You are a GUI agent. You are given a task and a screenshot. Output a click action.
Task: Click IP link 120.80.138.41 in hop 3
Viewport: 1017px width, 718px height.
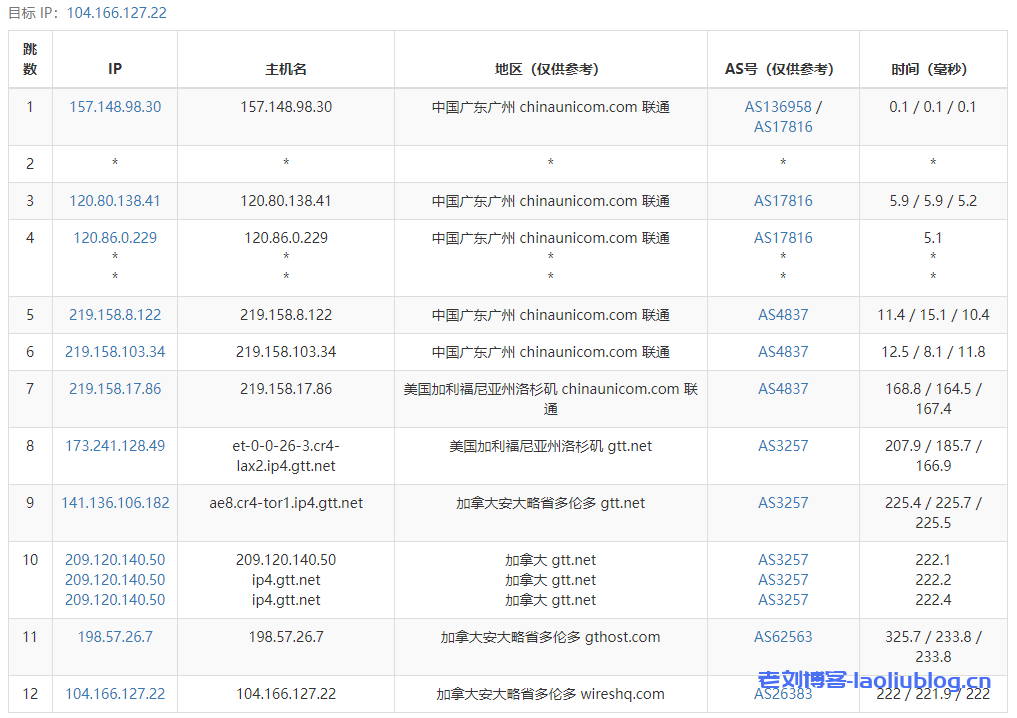click(115, 200)
